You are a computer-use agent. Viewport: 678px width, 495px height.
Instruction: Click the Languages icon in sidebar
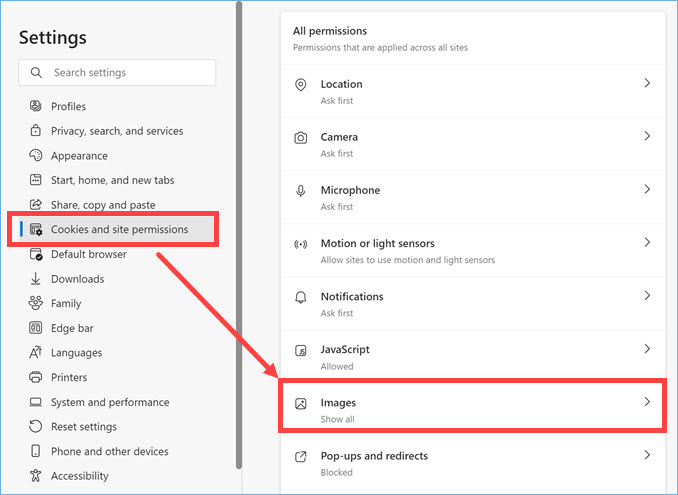click(x=36, y=353)
